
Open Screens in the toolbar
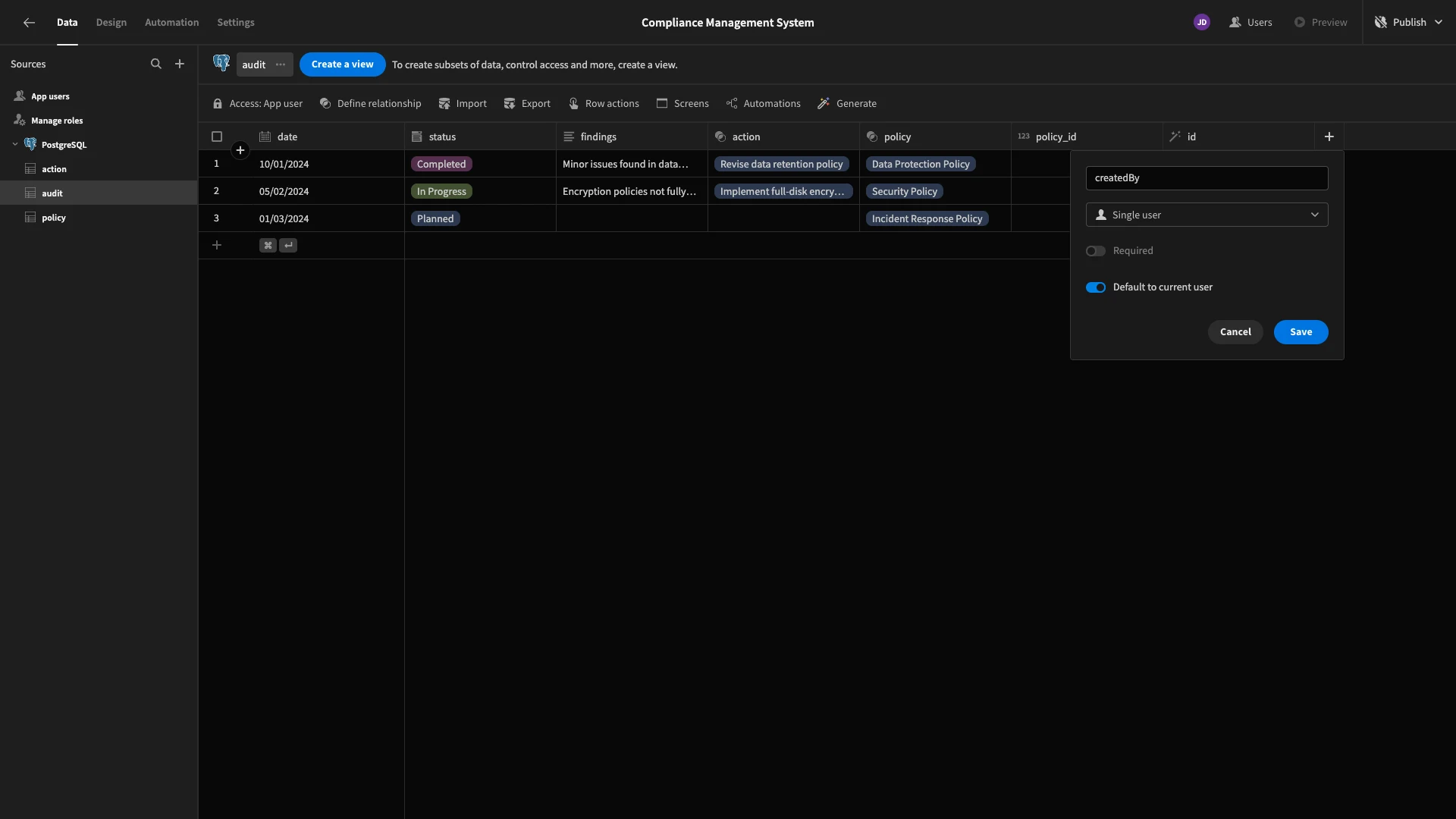coord(682,104)
